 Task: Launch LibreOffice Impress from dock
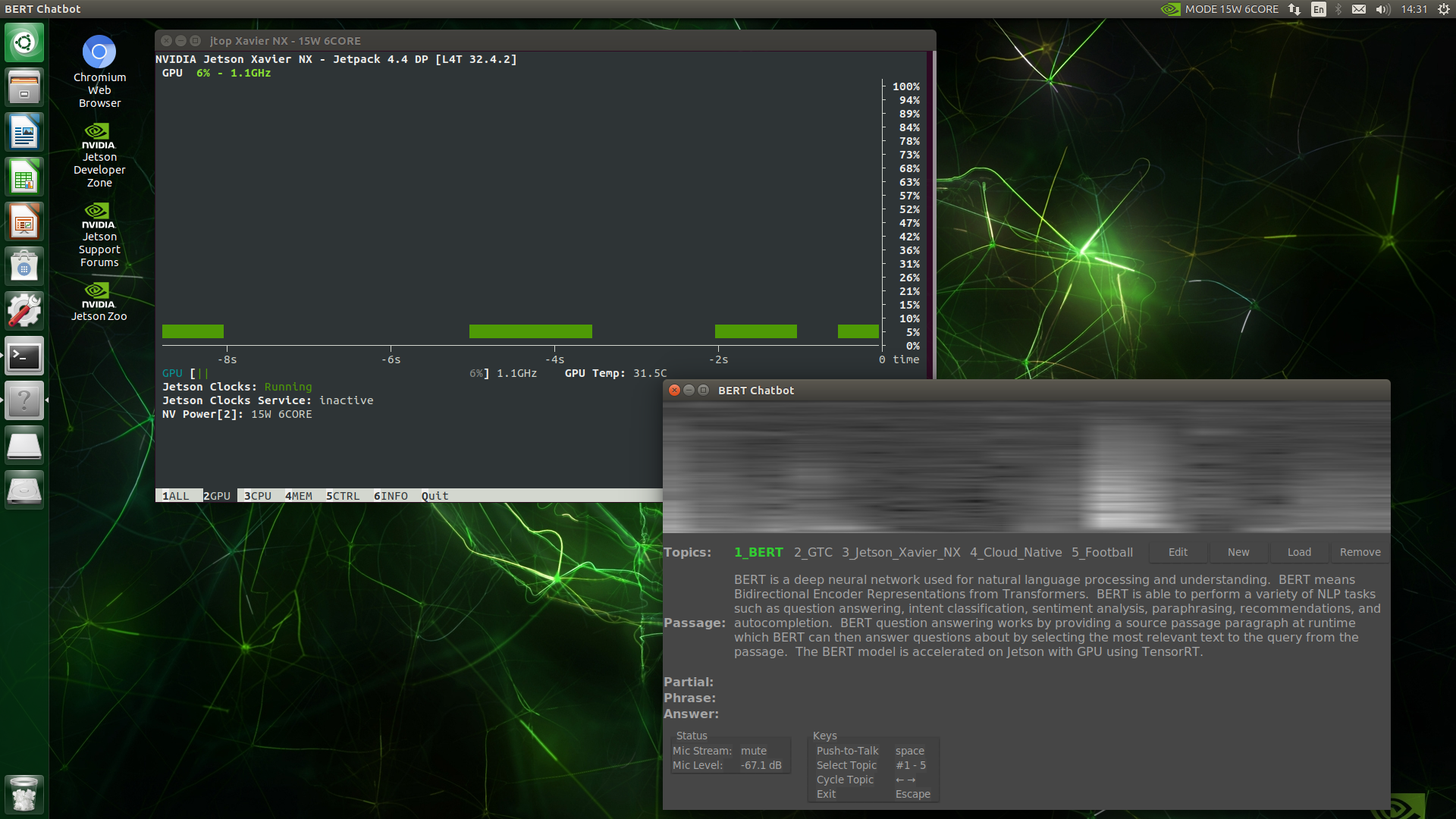(x=24, y=221)
